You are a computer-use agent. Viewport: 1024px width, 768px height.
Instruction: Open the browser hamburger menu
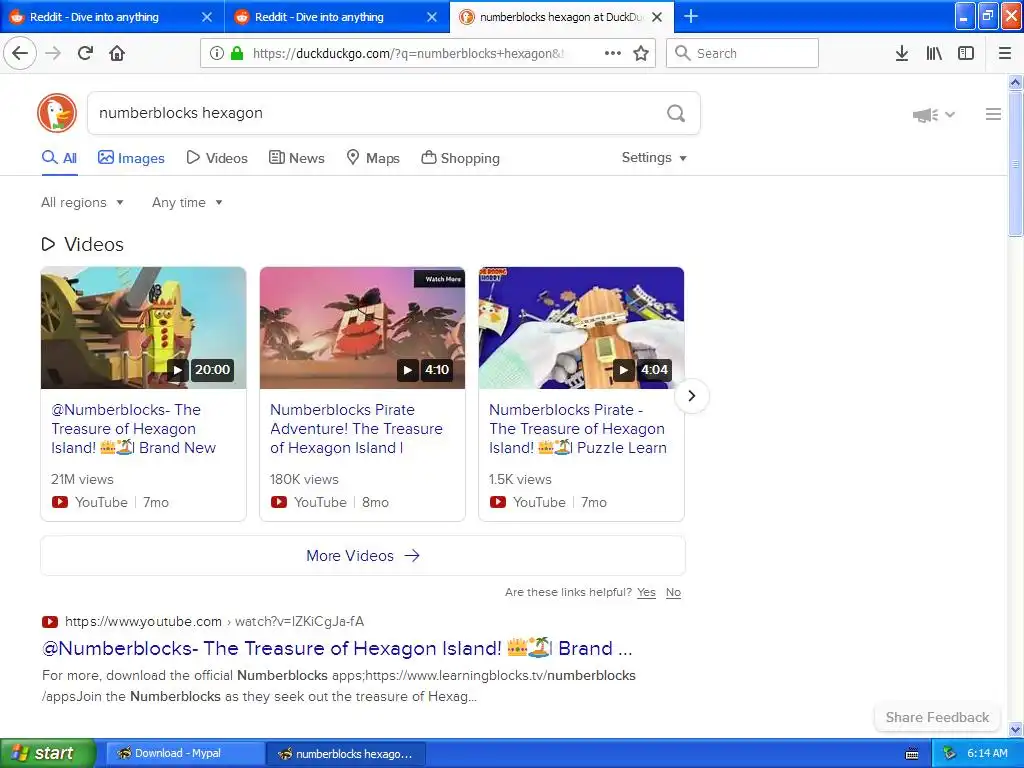point(1005,53)
